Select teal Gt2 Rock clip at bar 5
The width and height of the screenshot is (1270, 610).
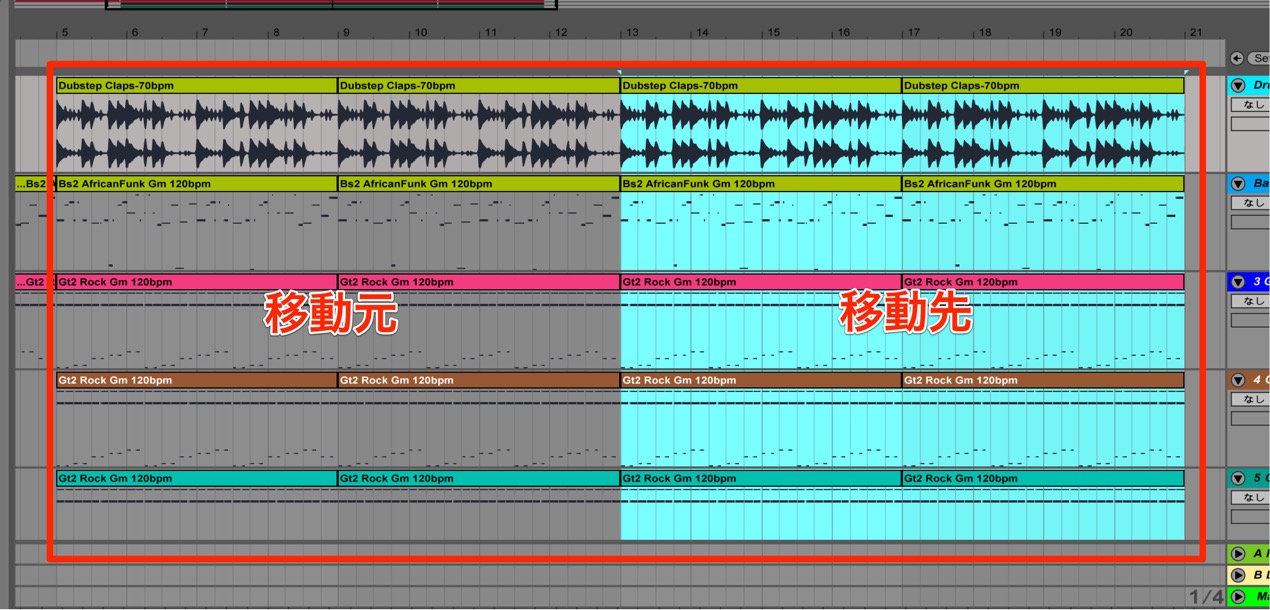197,478
